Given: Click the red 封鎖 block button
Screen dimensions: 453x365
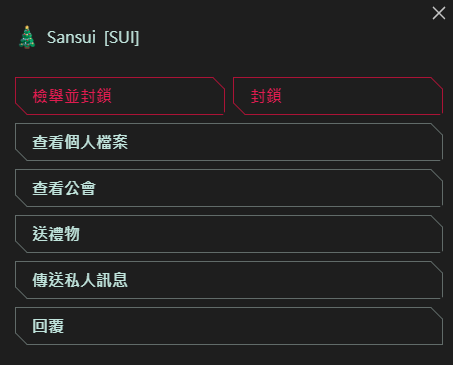Looking at the screenshot, I should click(338, 96).
